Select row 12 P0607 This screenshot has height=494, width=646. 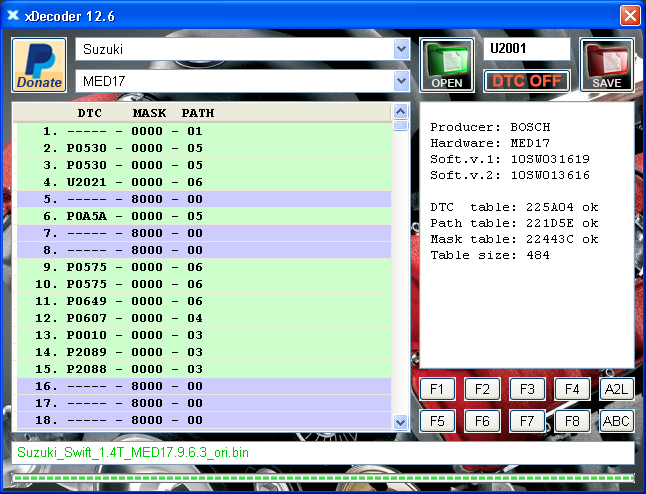click(204, 318)
